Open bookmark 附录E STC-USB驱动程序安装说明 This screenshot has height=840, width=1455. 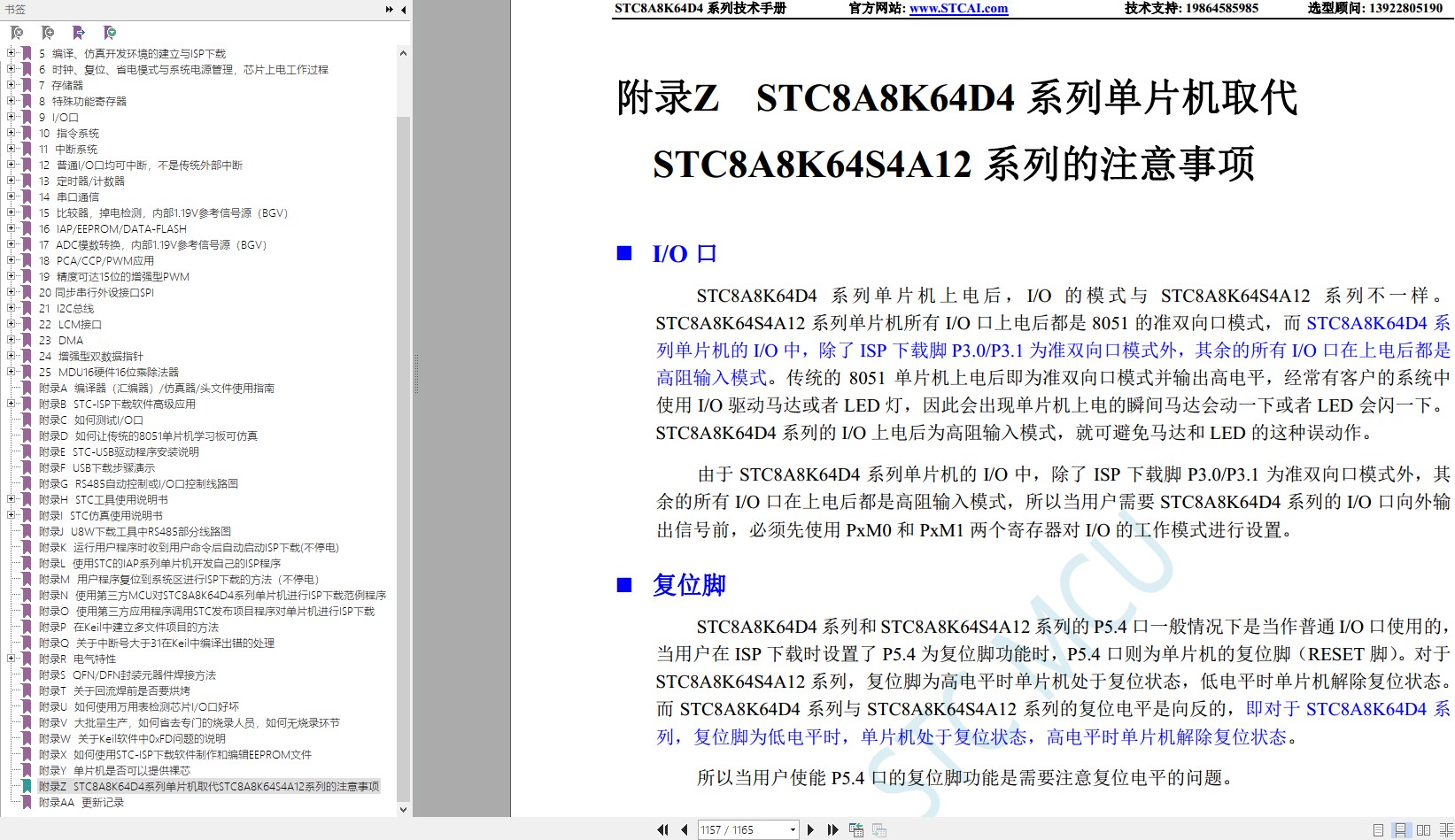click(x=119, y=451)
